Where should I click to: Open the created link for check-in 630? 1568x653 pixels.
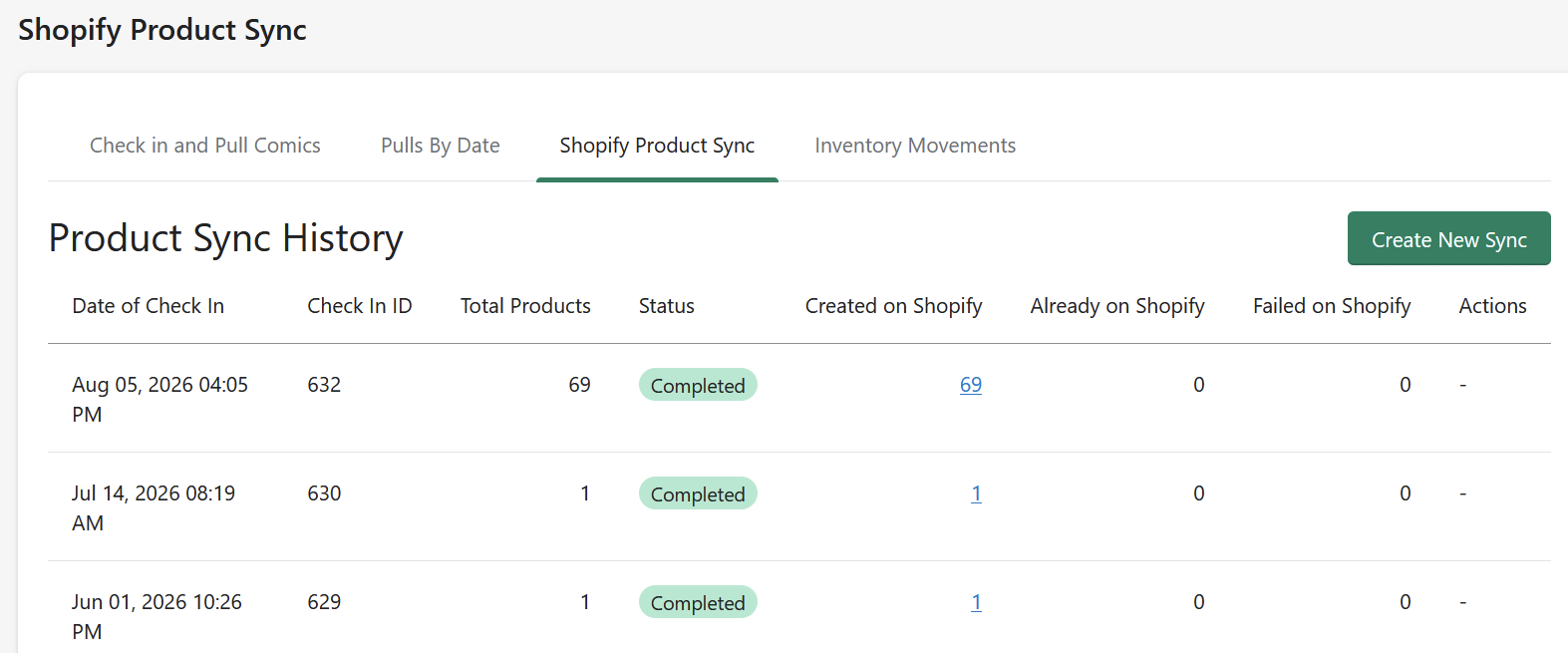pyautogui.click(x=977, y=493)
